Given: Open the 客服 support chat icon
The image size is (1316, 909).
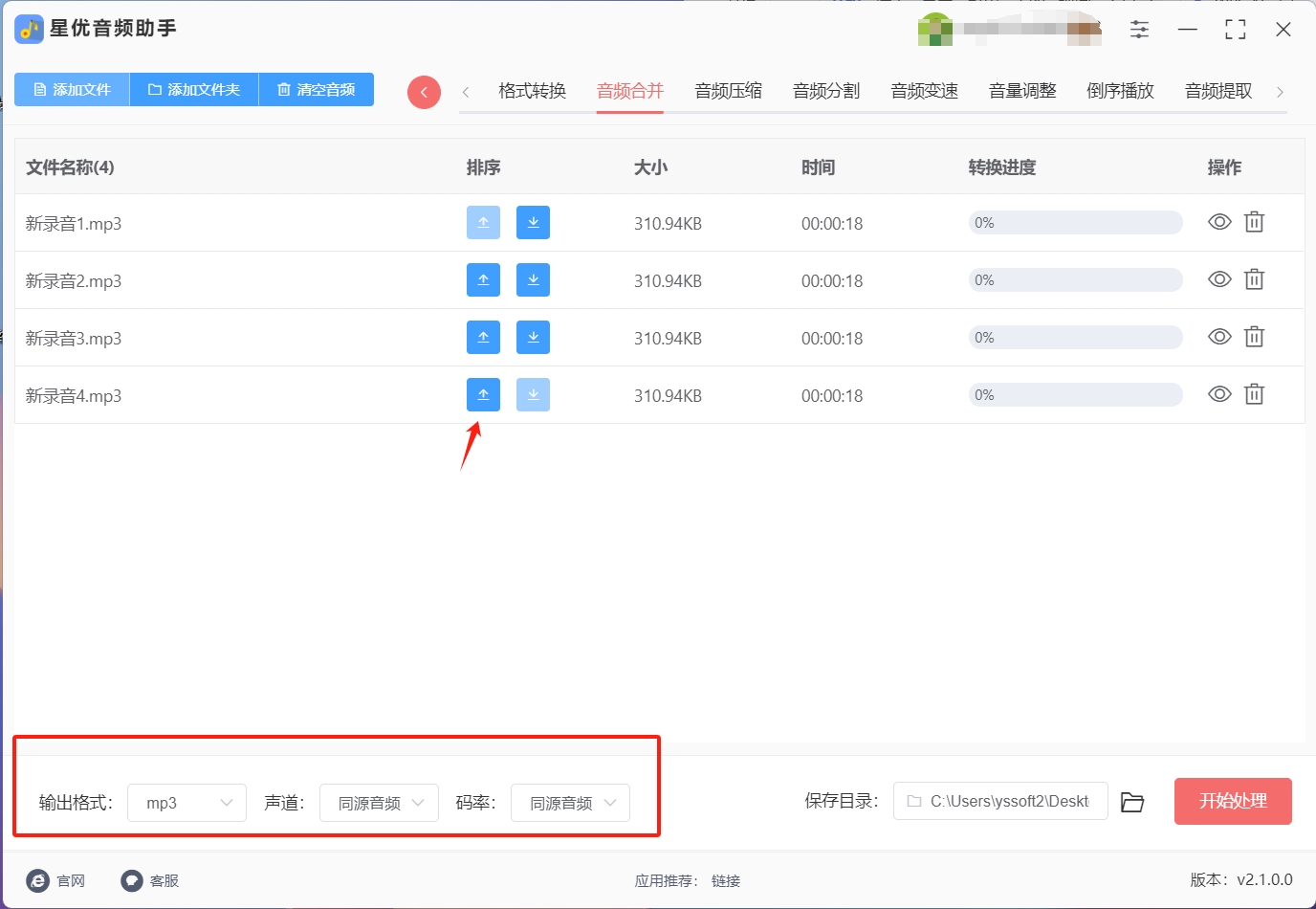Looking at the screenshot, I should click(x=132, y=880).
